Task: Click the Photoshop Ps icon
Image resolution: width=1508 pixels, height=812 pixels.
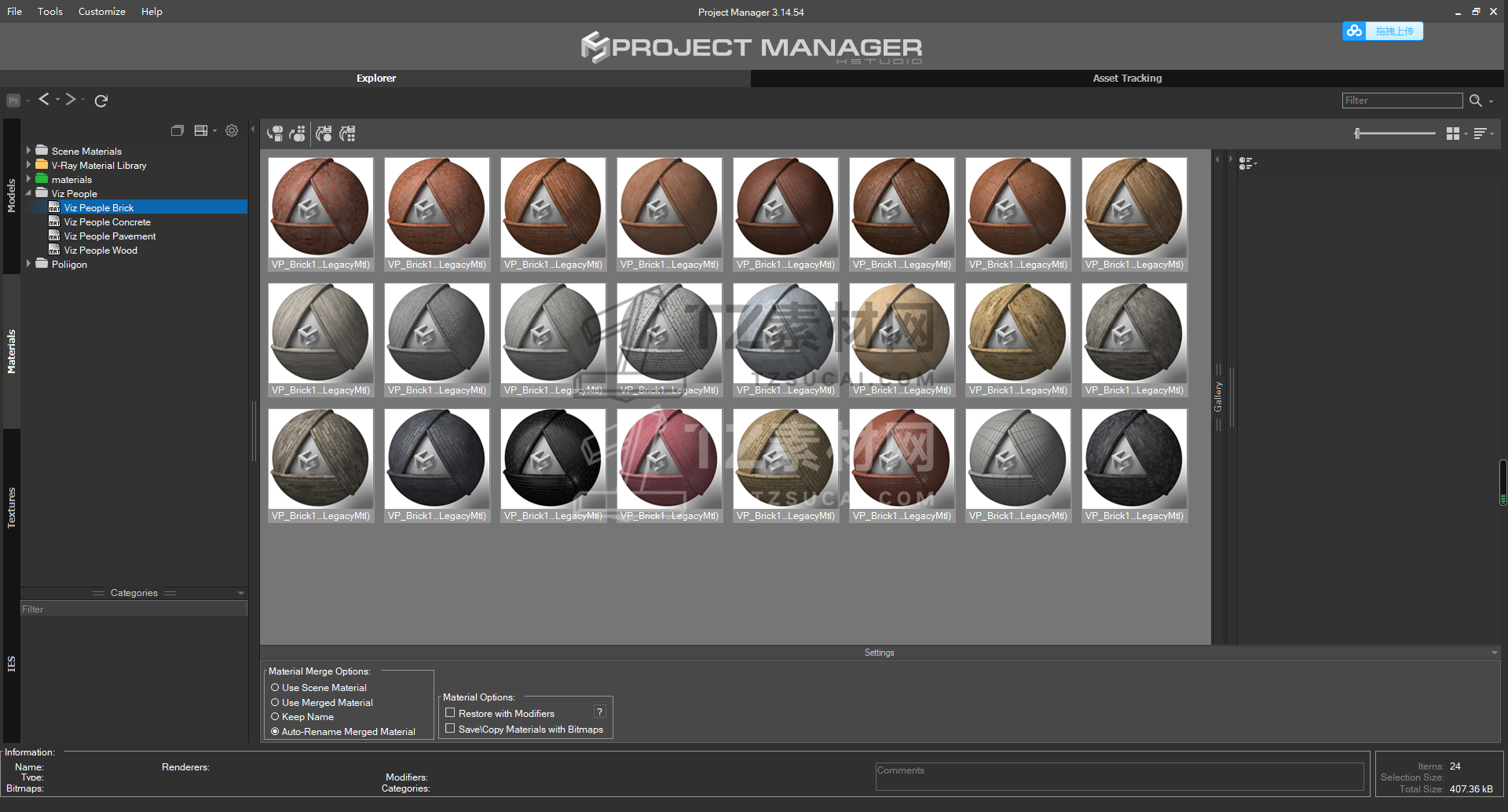Action: [x=13, y=101]
